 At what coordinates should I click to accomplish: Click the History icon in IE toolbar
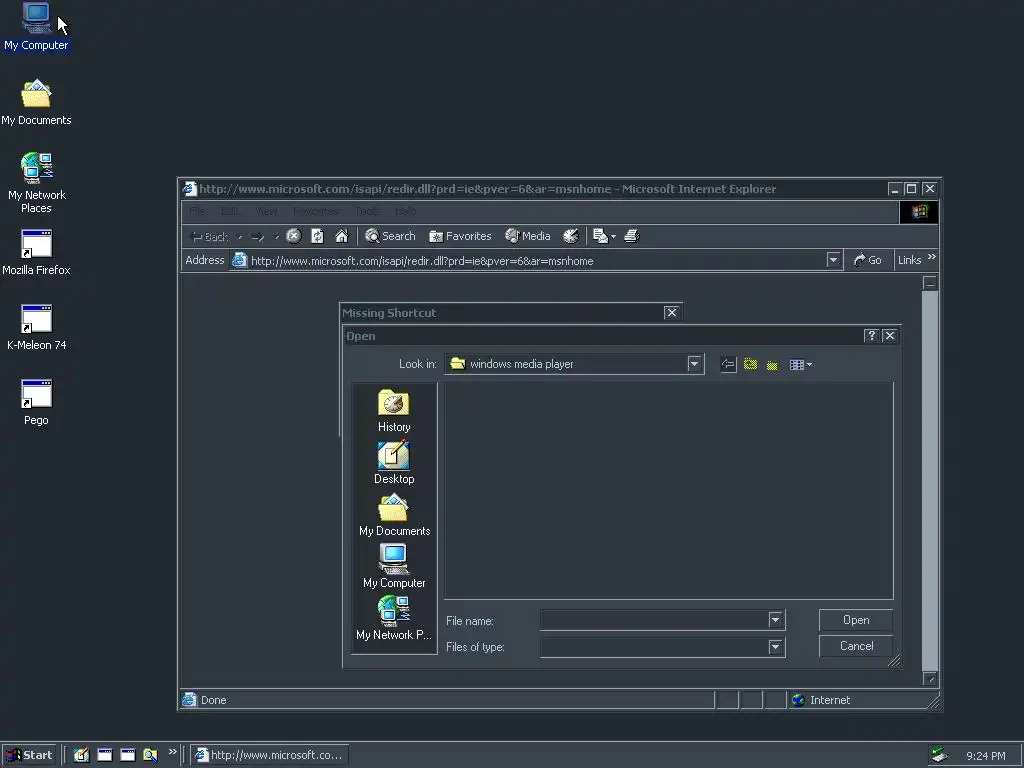click(571, 236)
